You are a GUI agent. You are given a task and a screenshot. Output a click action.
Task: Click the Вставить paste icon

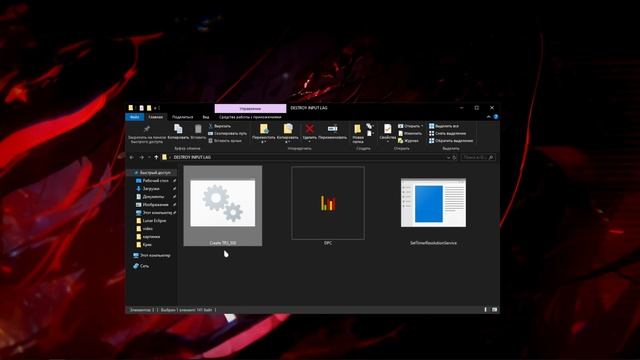198,129
